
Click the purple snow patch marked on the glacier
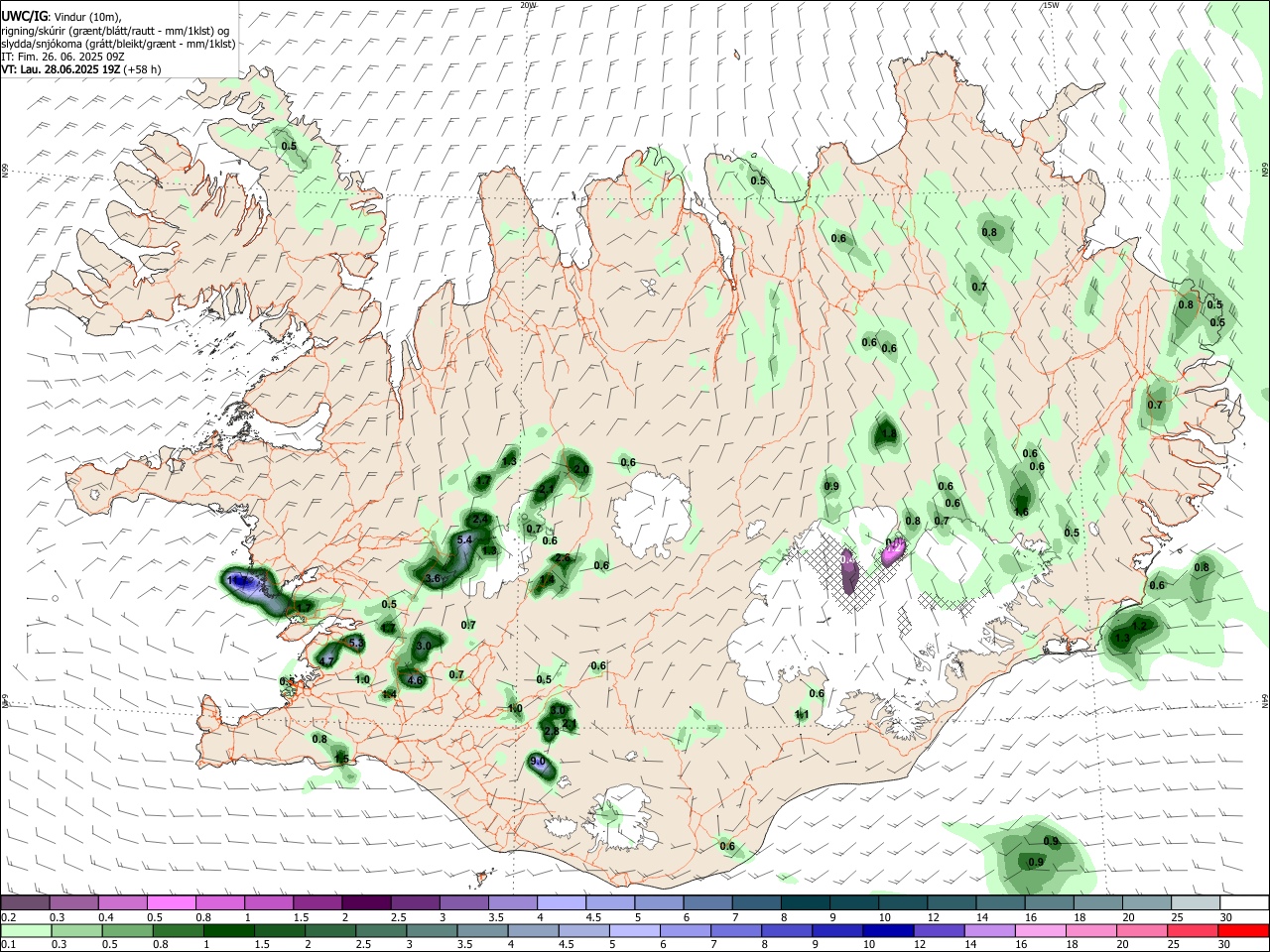click(x=848, y=571)
